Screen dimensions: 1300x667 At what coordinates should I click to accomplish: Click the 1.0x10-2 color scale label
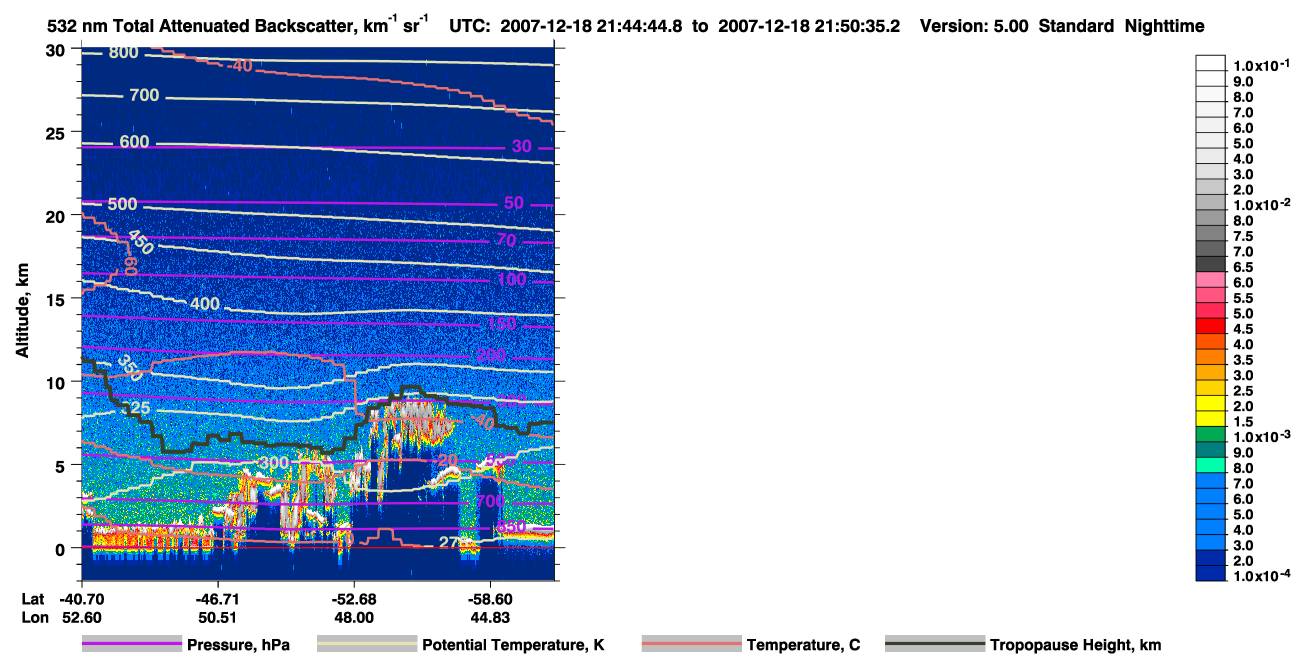1259,204
